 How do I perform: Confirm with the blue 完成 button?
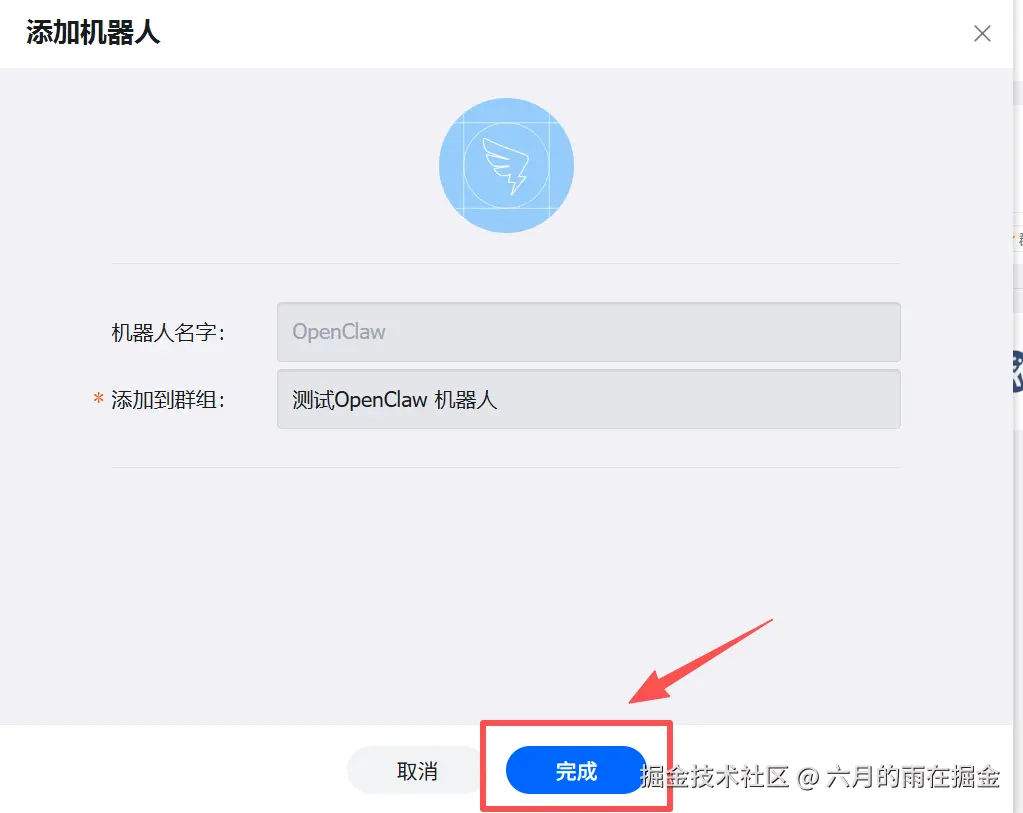tap(576, 771)
